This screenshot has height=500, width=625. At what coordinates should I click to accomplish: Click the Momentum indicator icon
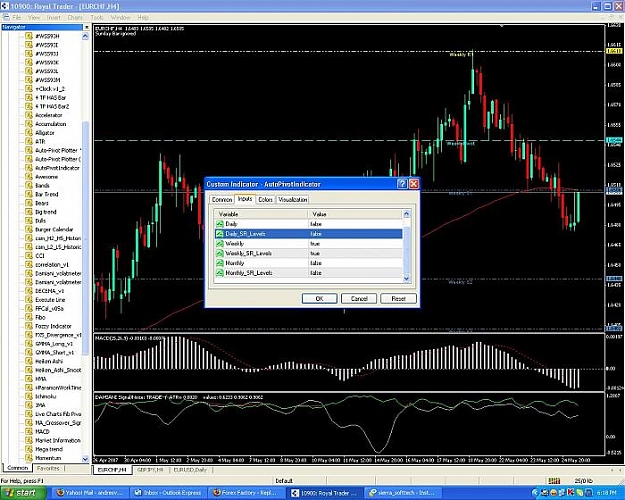point(29,458)
